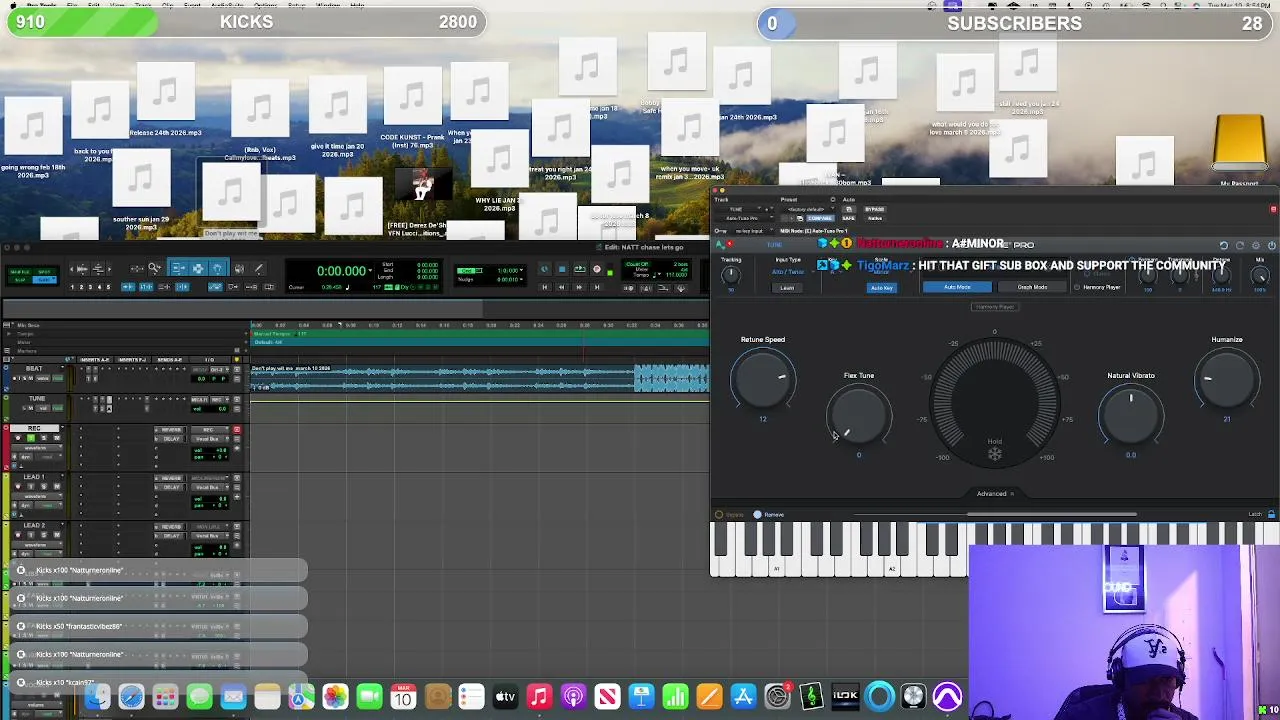Click the Mix knob in Auto-Tune
The width and height of the screenshot is (1280, 720).
[1260, 276]
